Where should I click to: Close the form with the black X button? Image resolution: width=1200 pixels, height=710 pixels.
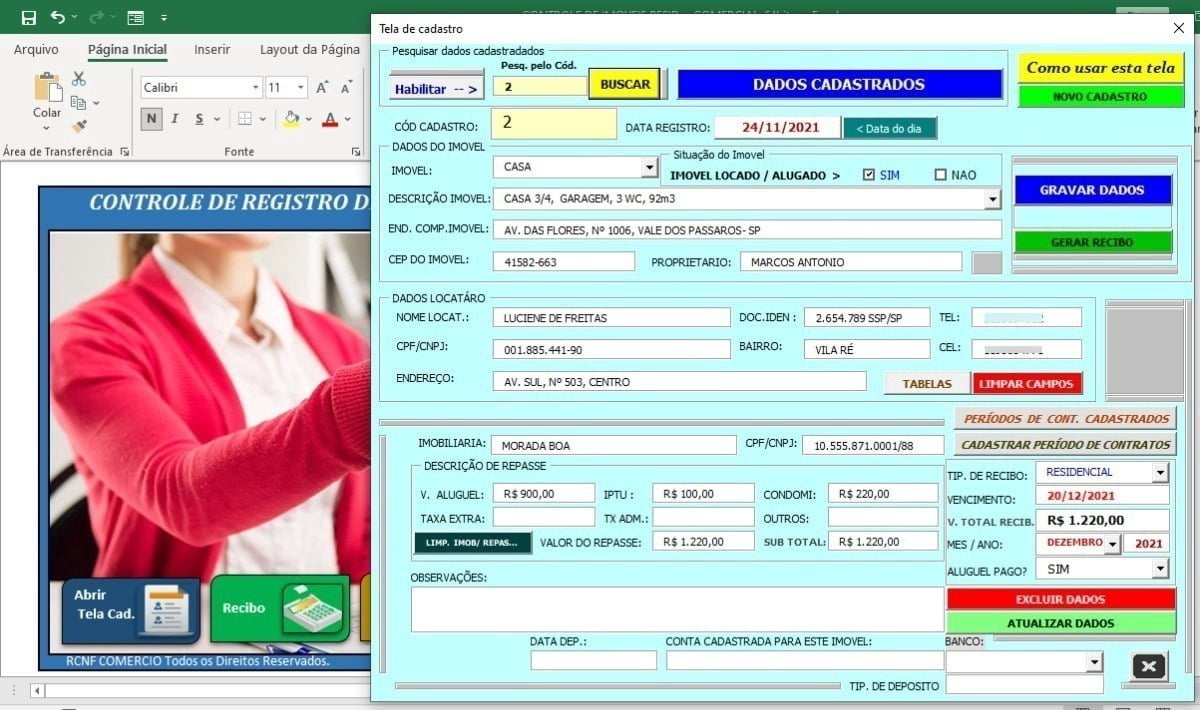click(1148, 667)
